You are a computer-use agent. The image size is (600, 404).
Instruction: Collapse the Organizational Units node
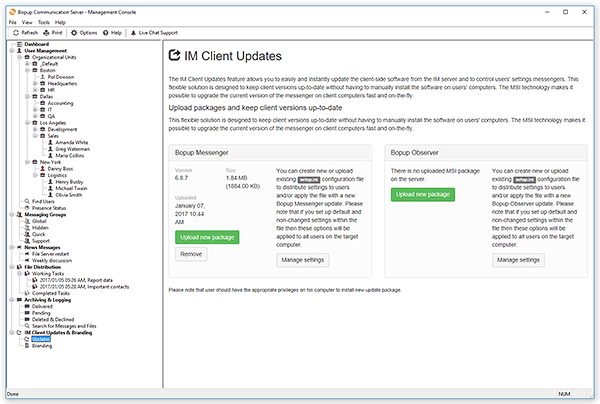[x=20, y=57]
